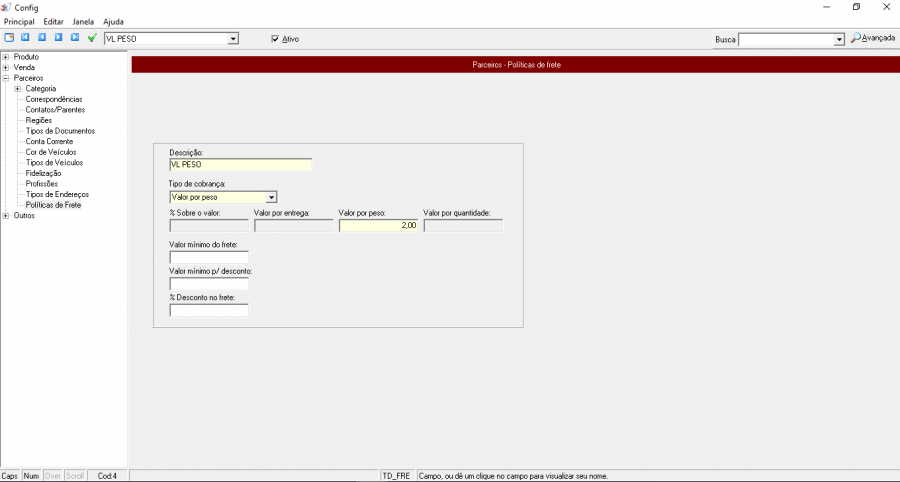Image resolution: width=900 pixels, height=482 pixels.
Task: Expand the Produto tree node
Action: click(x=6, y=57)
